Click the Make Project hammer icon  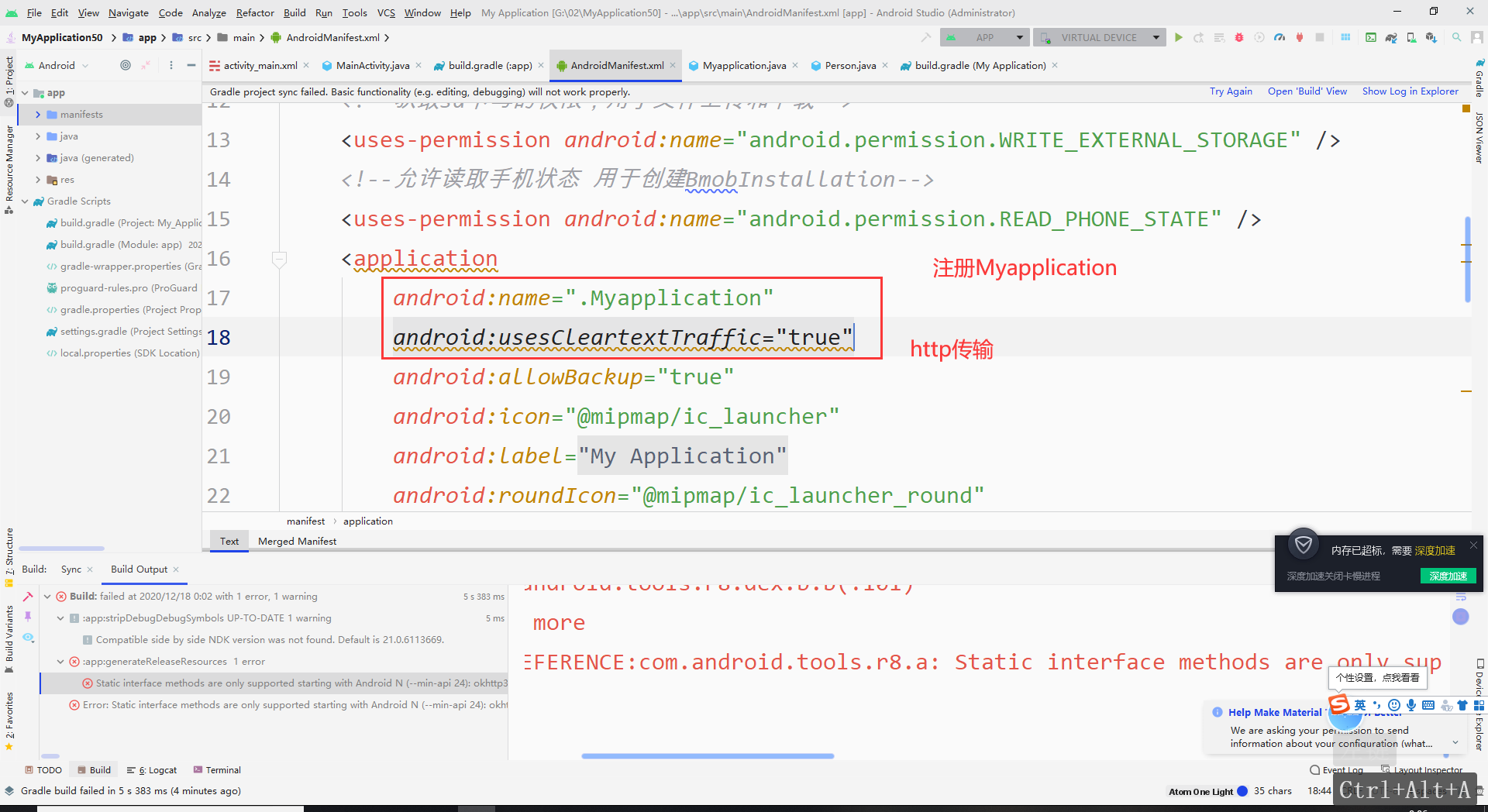click(x=926, y=37)
